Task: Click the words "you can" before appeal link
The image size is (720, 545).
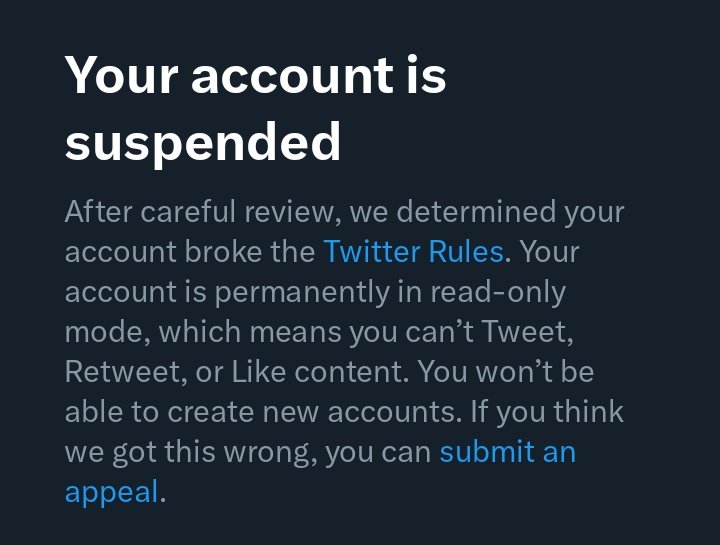Action: (378, 452)
